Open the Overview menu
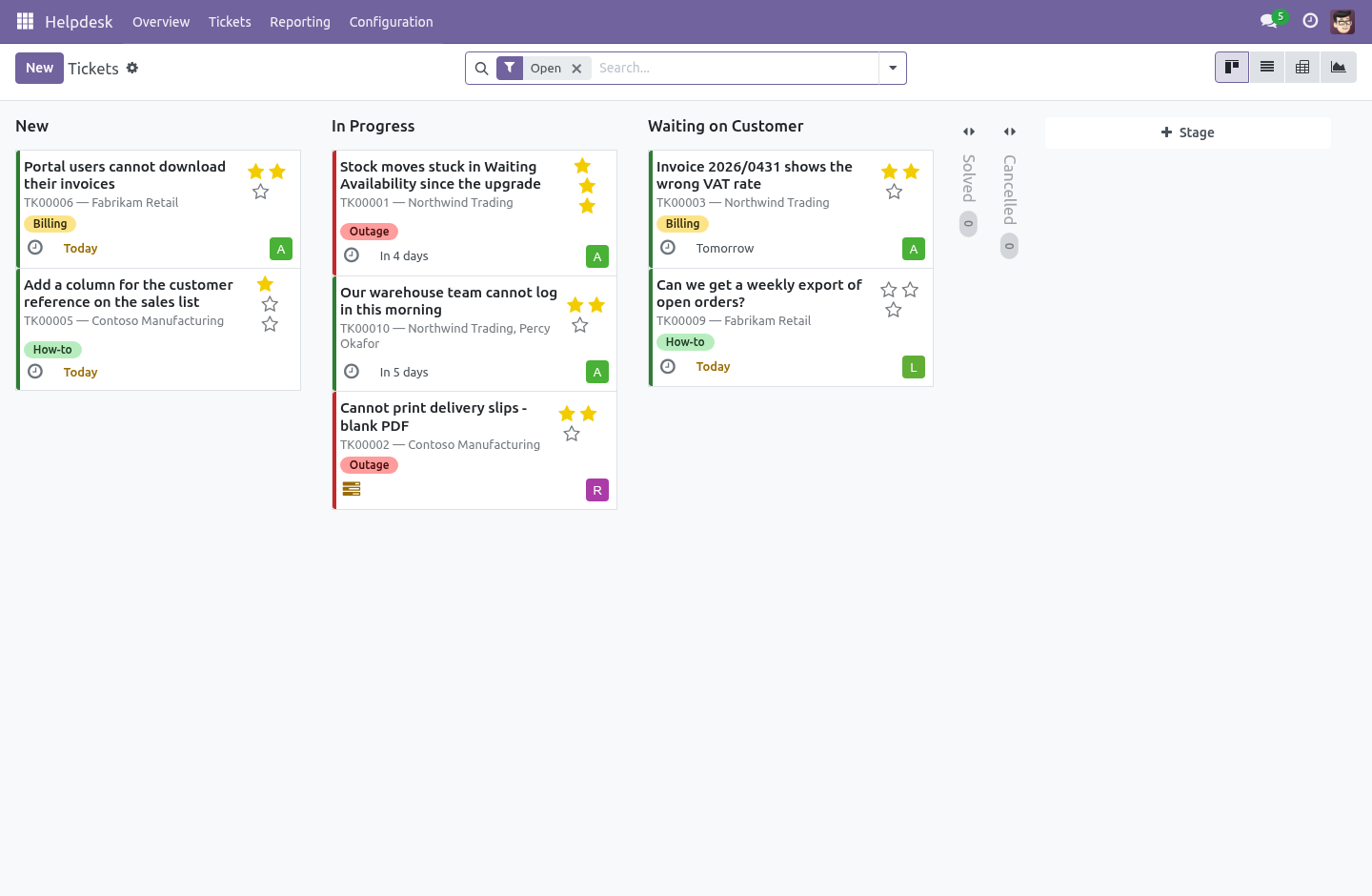The image size is (1372, 896). (161, 22)
